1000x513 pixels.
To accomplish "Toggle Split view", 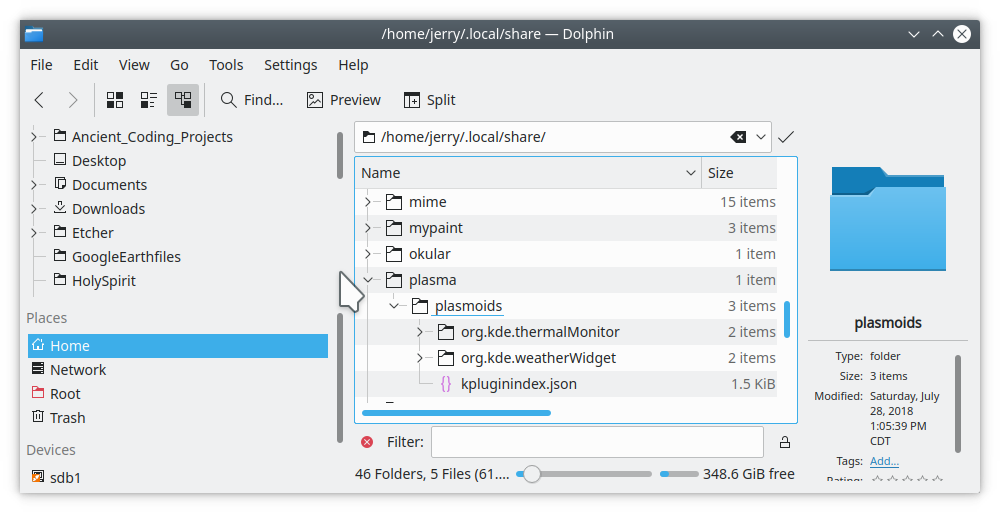I will coord(429,100).
